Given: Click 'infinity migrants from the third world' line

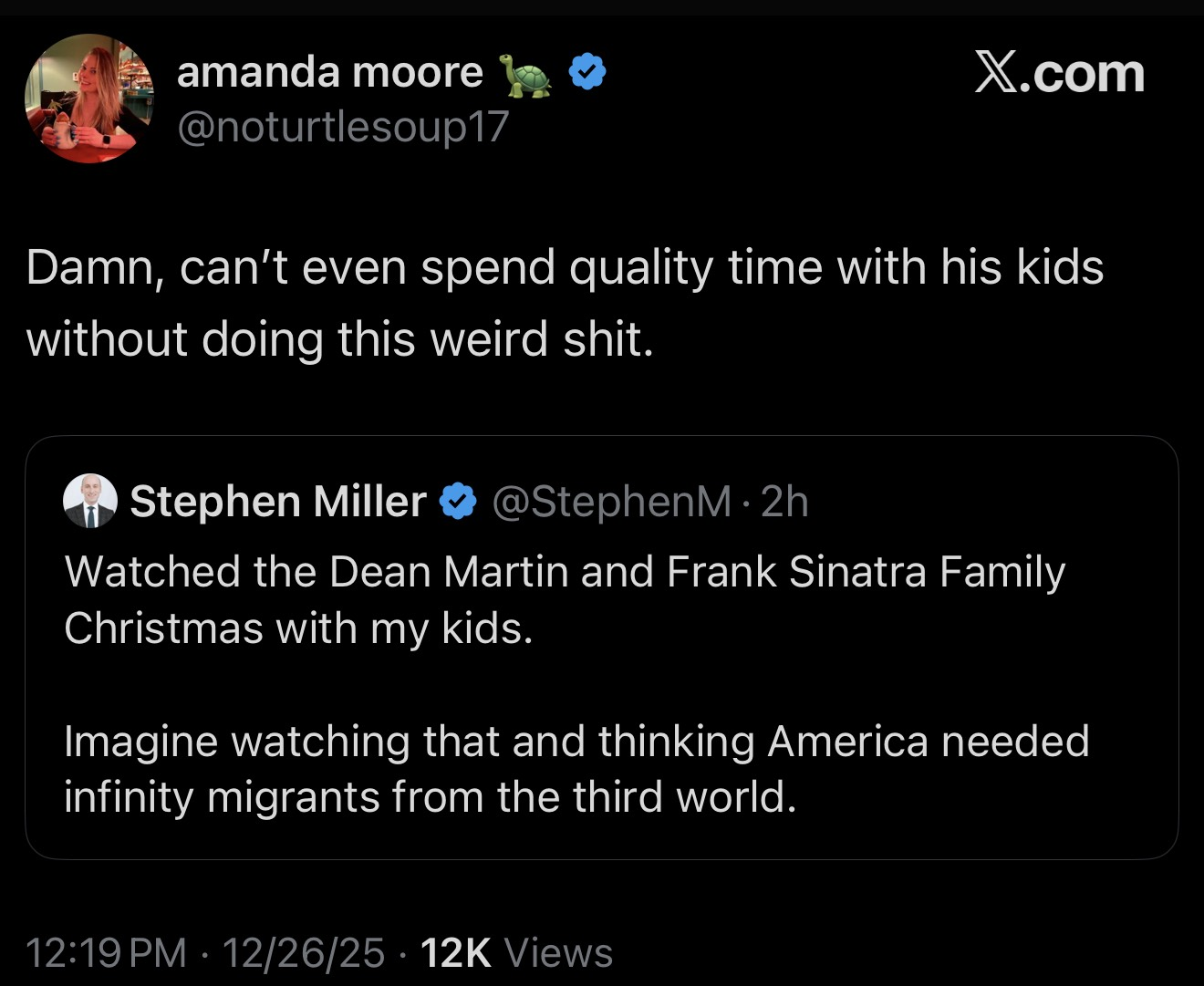Looking at the screenshot, I should point(430,797).
